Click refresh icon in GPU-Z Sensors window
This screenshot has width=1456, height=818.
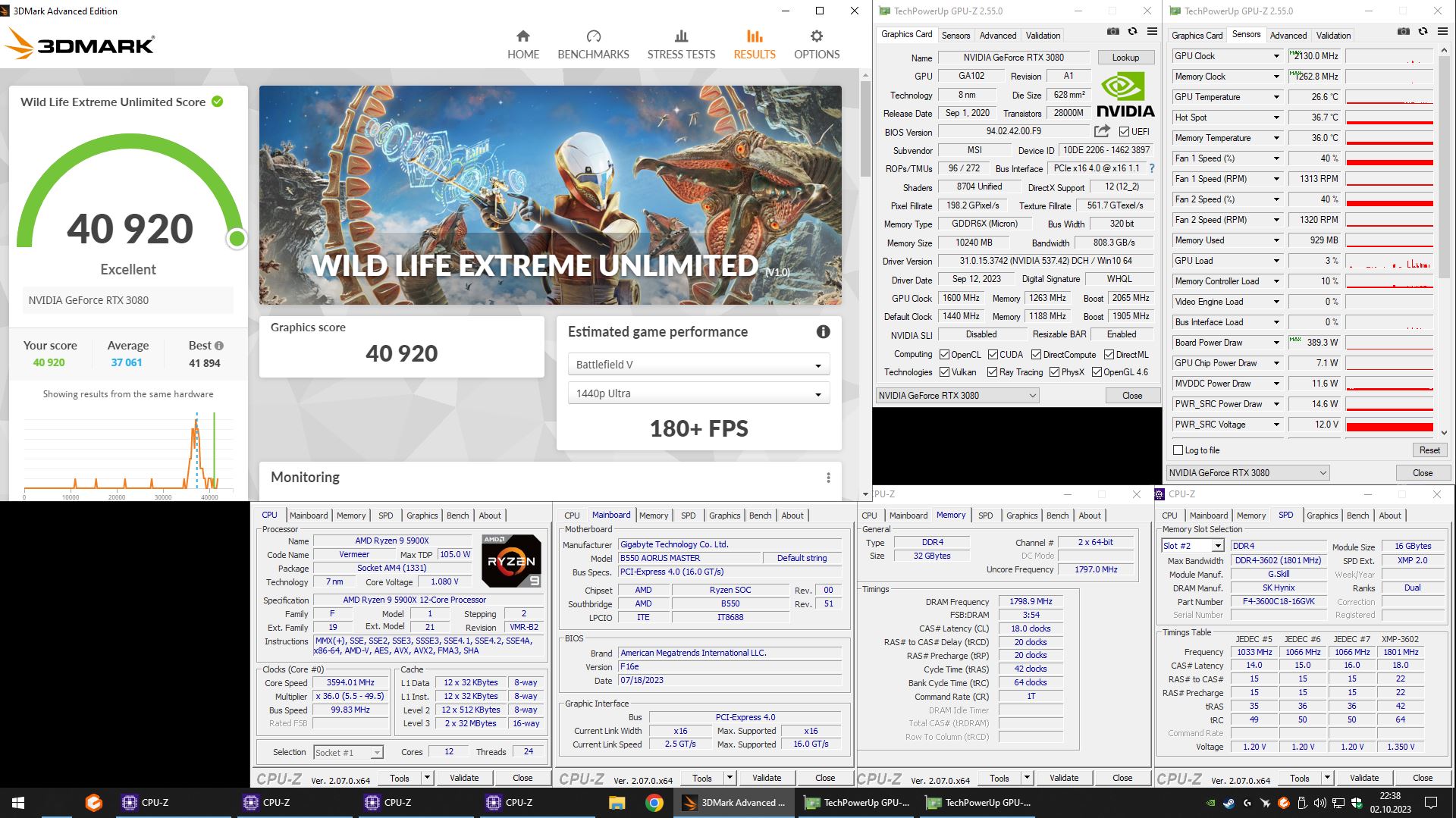coord(1423,32)
